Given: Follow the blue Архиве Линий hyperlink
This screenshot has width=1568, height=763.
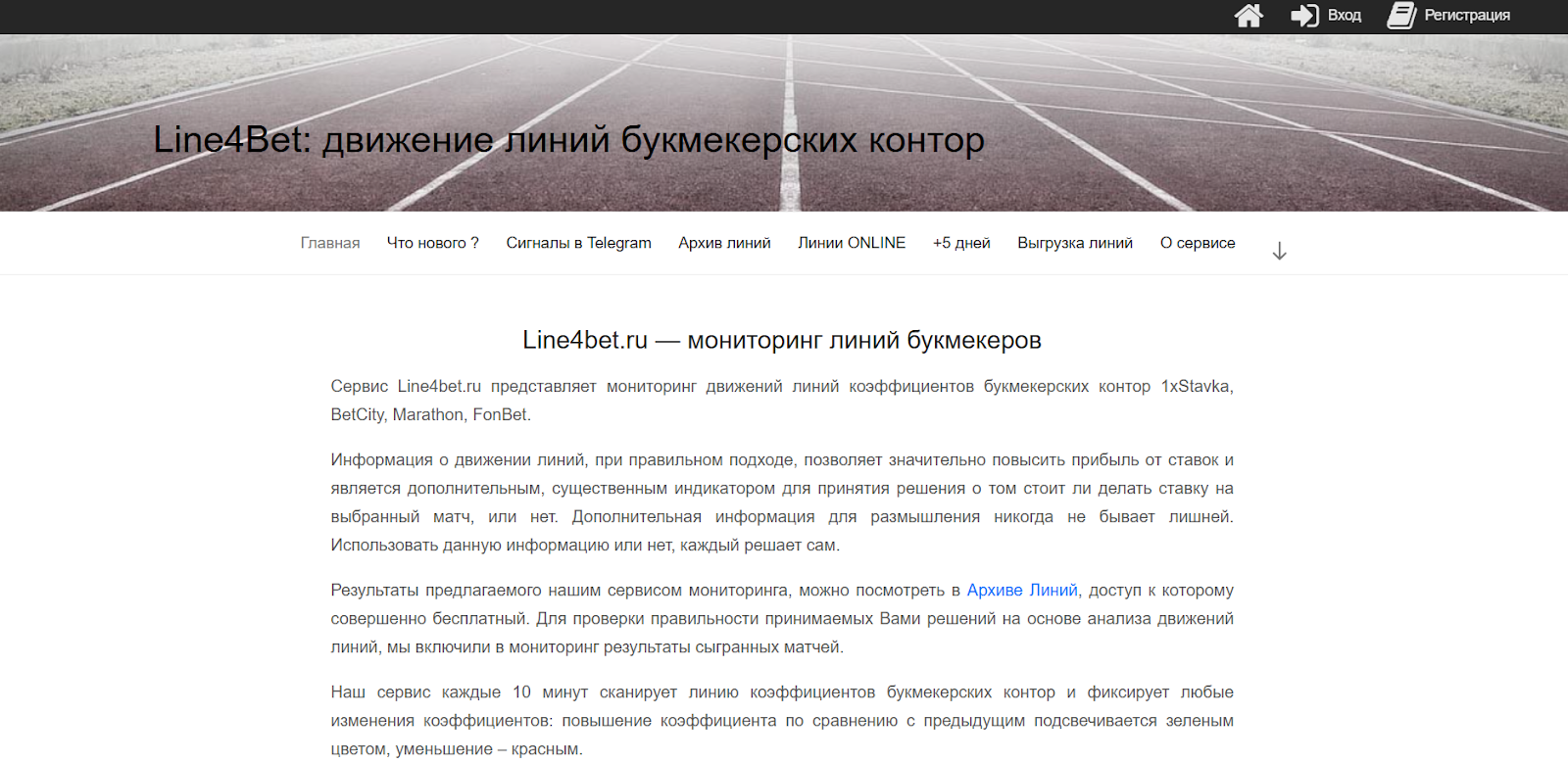Looking at the screenshot, I should (x=1022, y=591).
